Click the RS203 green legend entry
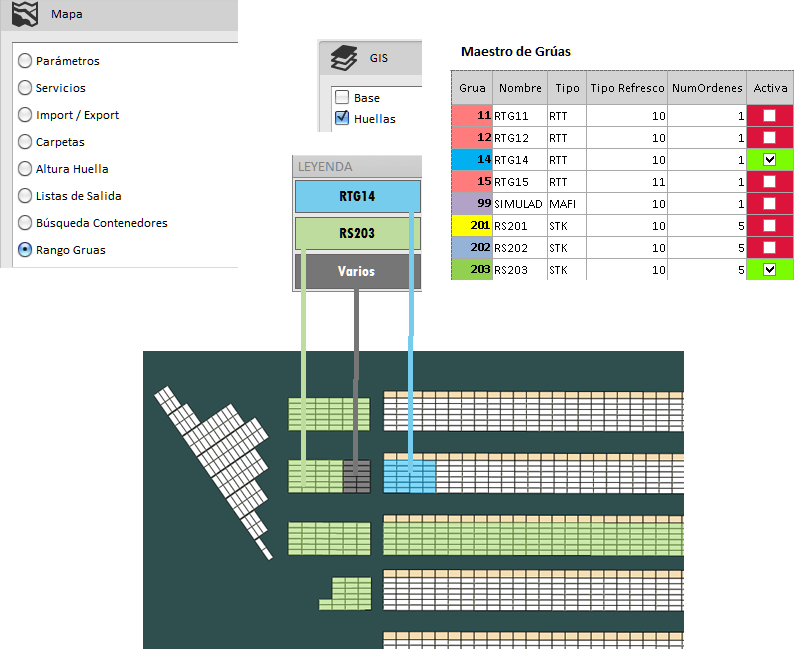 357,234
